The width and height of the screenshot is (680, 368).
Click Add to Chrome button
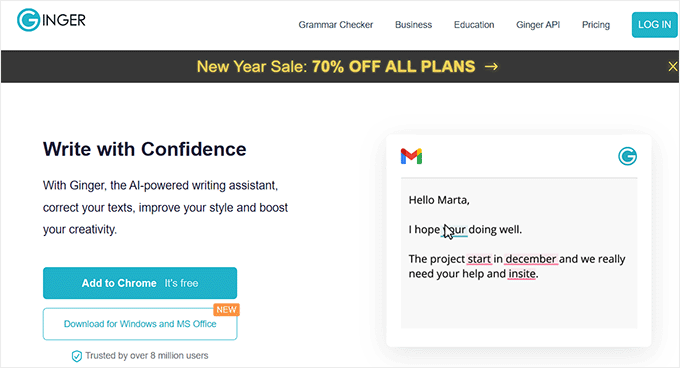point(140,283)
